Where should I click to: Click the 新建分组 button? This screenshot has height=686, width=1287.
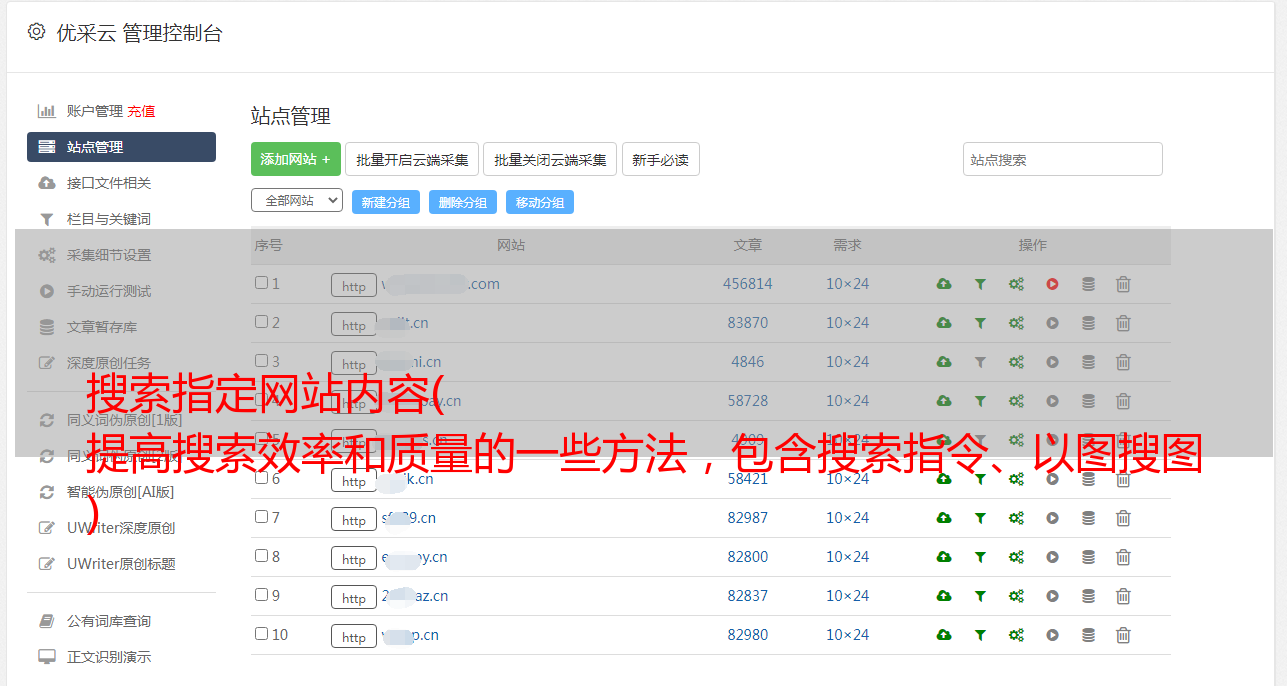386,202
